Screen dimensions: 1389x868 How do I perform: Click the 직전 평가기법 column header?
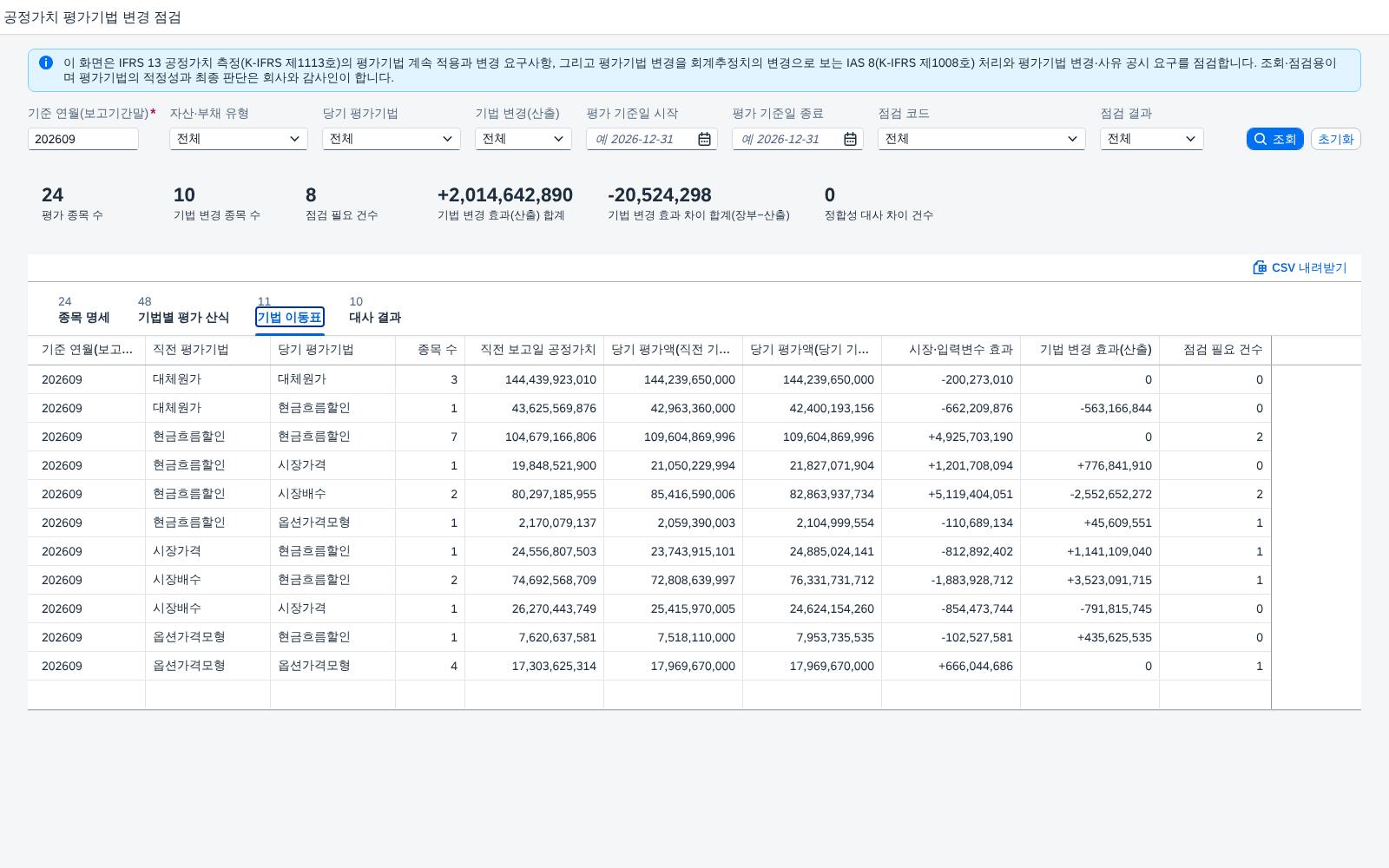tap(207, 350)
